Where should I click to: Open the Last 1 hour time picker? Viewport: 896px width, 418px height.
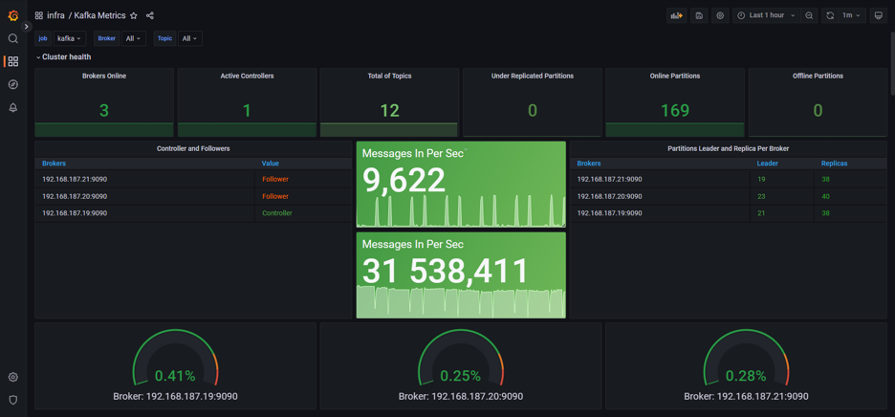pos(767,15)
